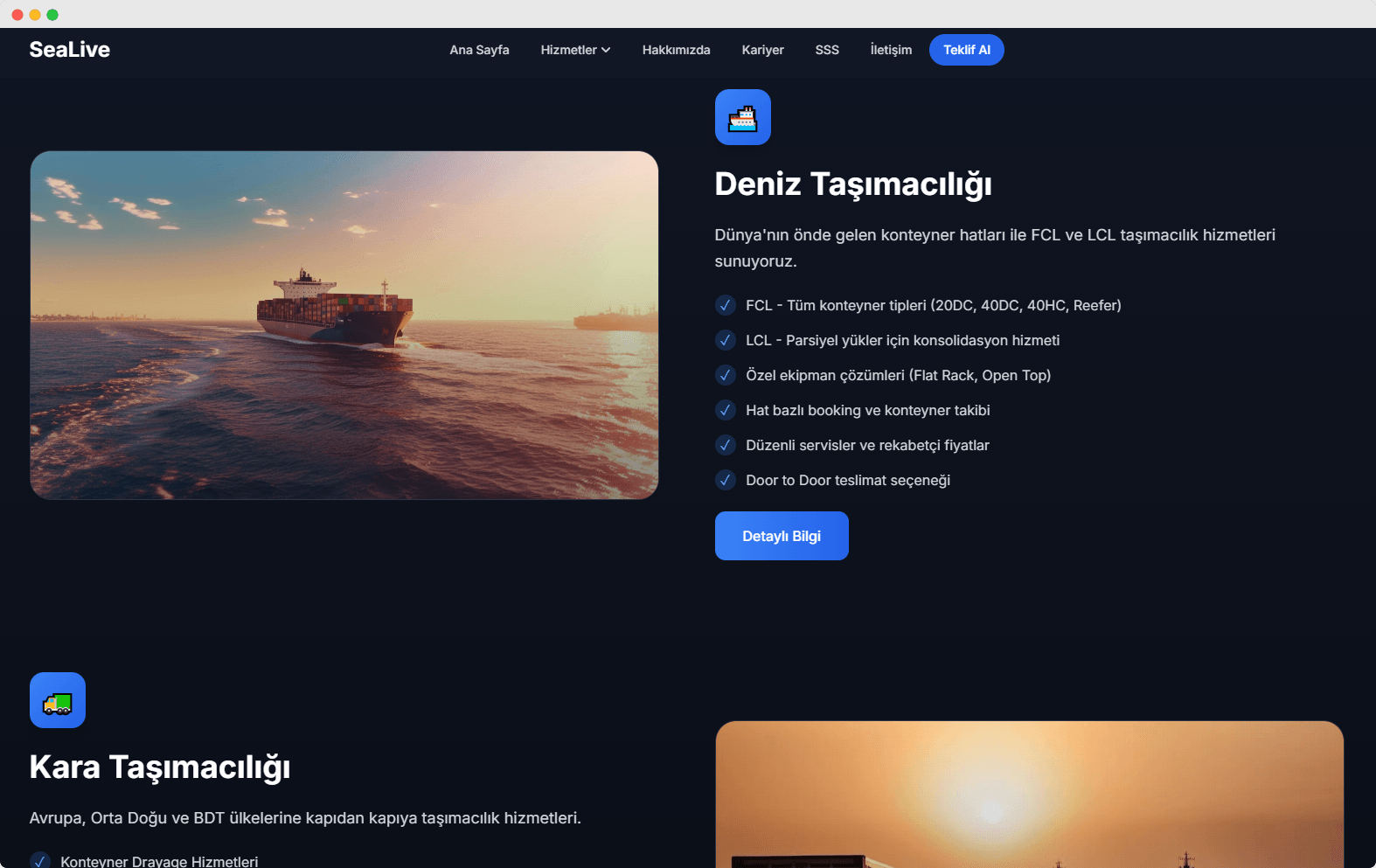Click the checkmark icon beside FCL item
The width and height of the screenshot is (1376, 868).
pos(726,305)
